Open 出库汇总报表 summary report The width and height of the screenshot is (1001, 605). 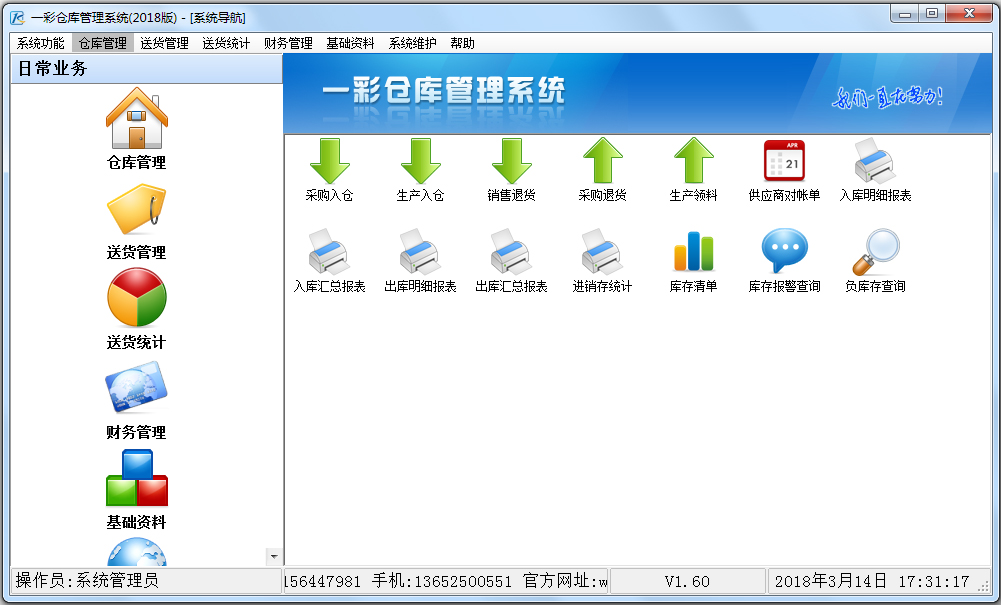tap(511, 262)
